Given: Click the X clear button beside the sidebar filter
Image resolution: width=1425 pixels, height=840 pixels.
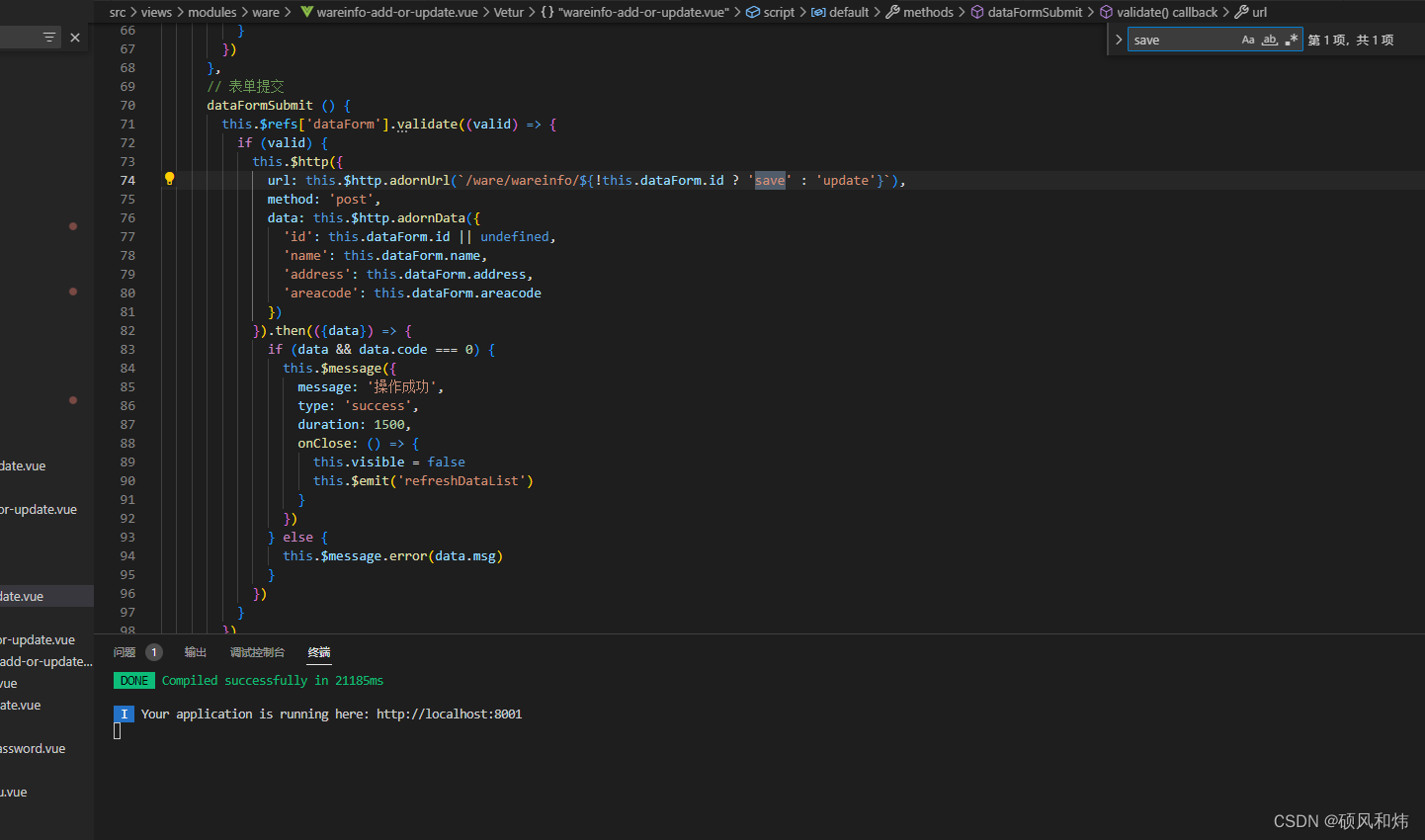Looking at the screenshot, I should [75, 38].
